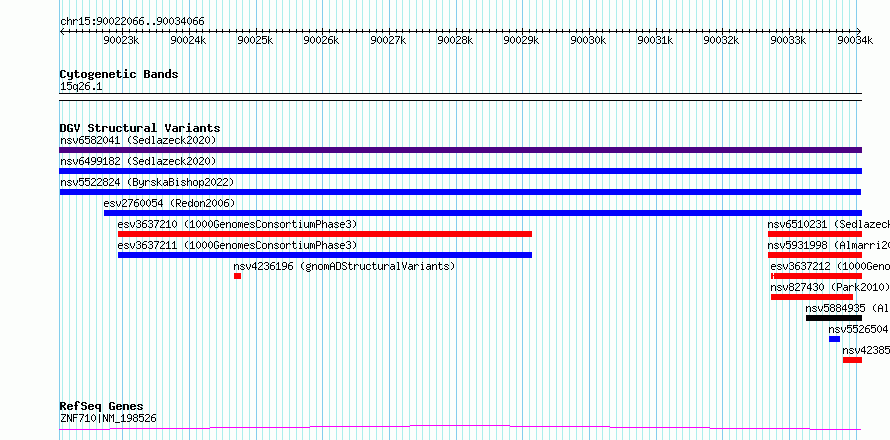890x440 pixels.
Task: Click the 90031k ruler tick label
Action: point(655,40)
